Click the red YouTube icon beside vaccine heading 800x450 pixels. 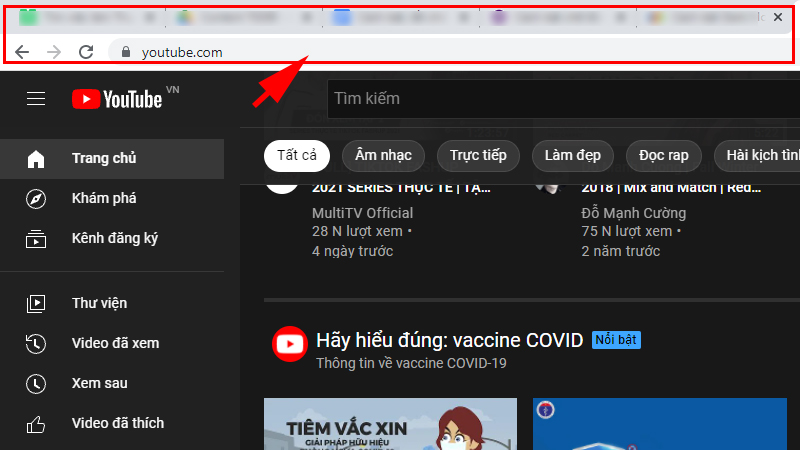[290, 344]
